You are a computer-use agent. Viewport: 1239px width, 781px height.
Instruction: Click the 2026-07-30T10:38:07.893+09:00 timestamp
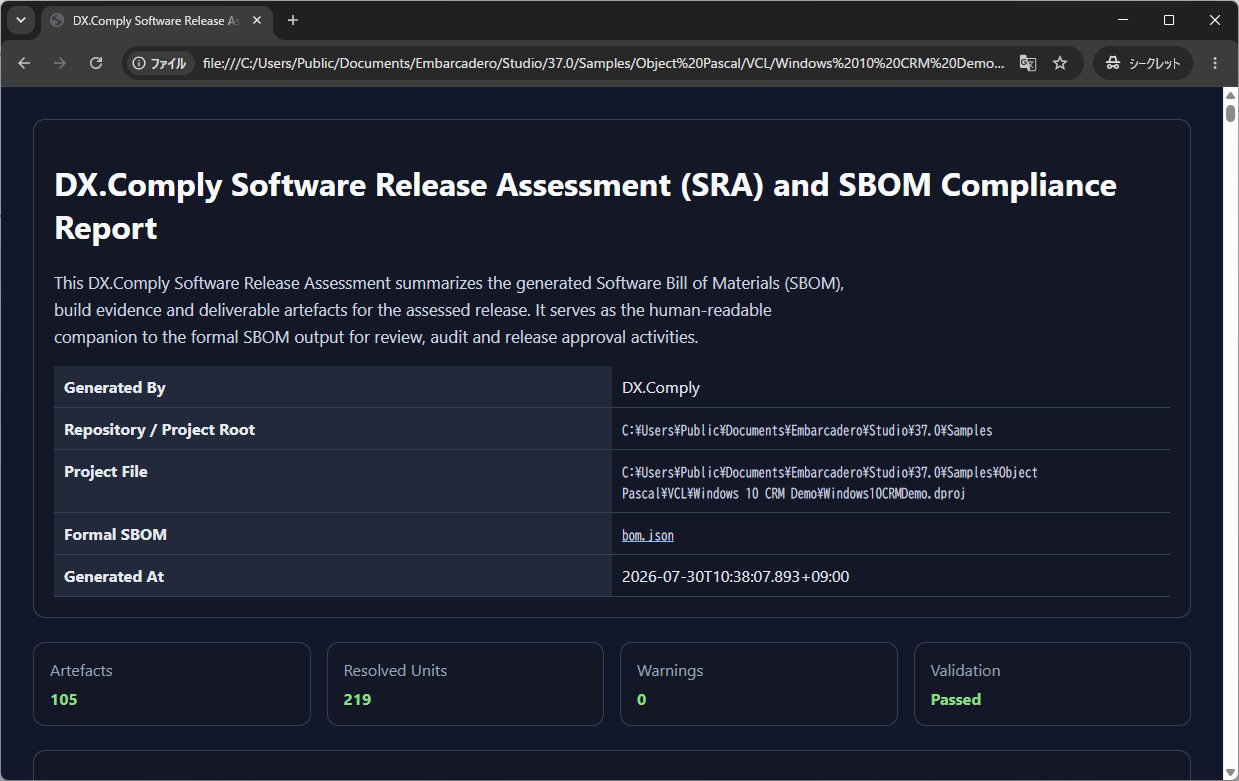pos(736,577)
